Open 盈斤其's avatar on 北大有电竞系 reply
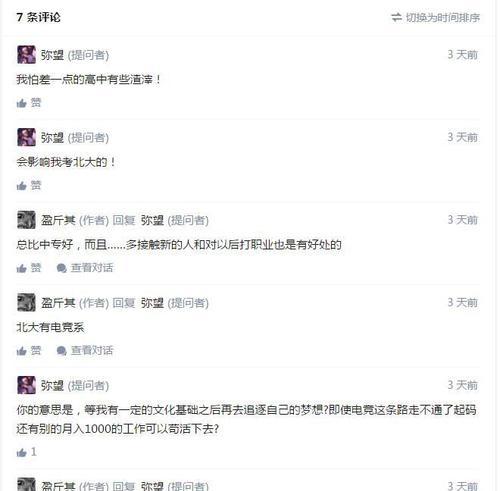This screenshot has width=500, height=491. pos(26,302)
